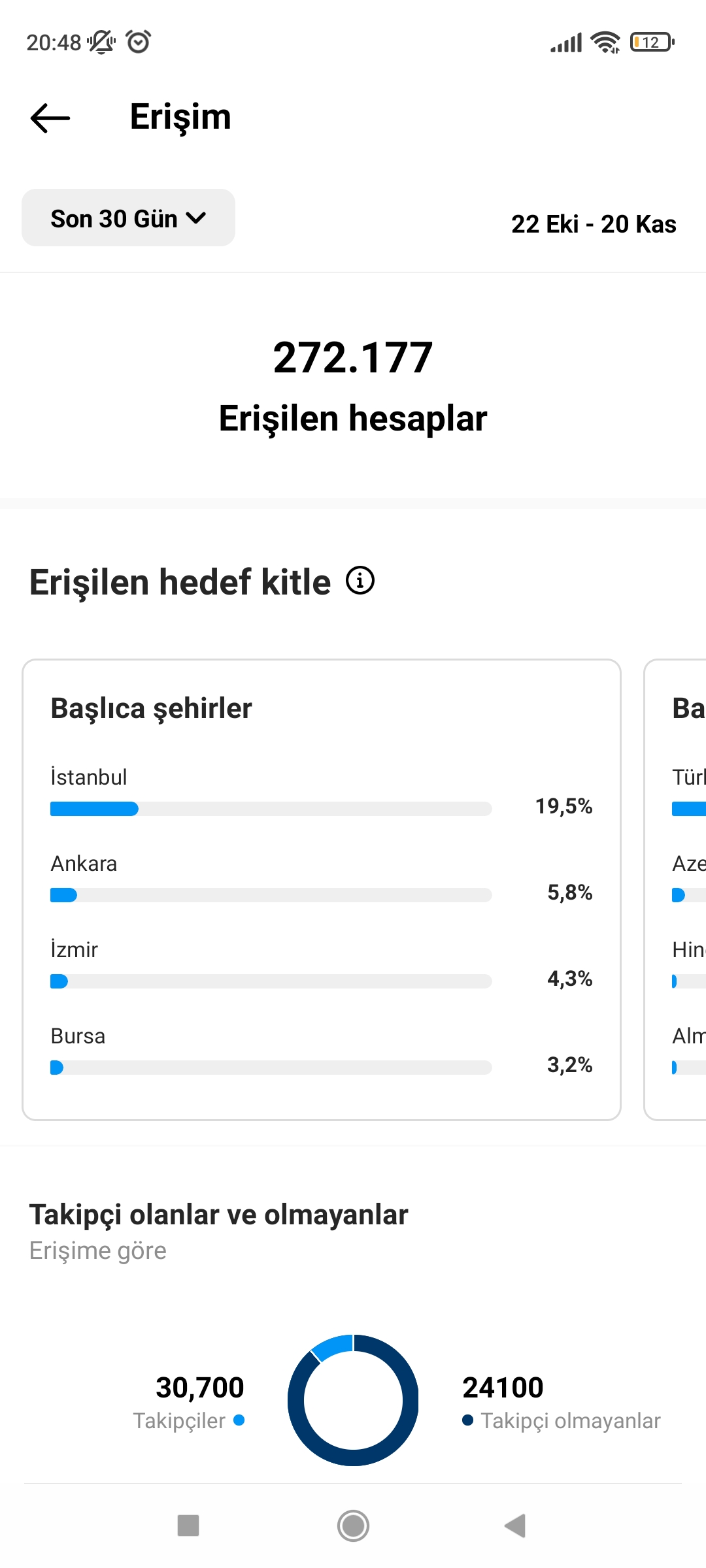
Task: Tap the Android back triangle button
Action: (x=516, y=1526)
